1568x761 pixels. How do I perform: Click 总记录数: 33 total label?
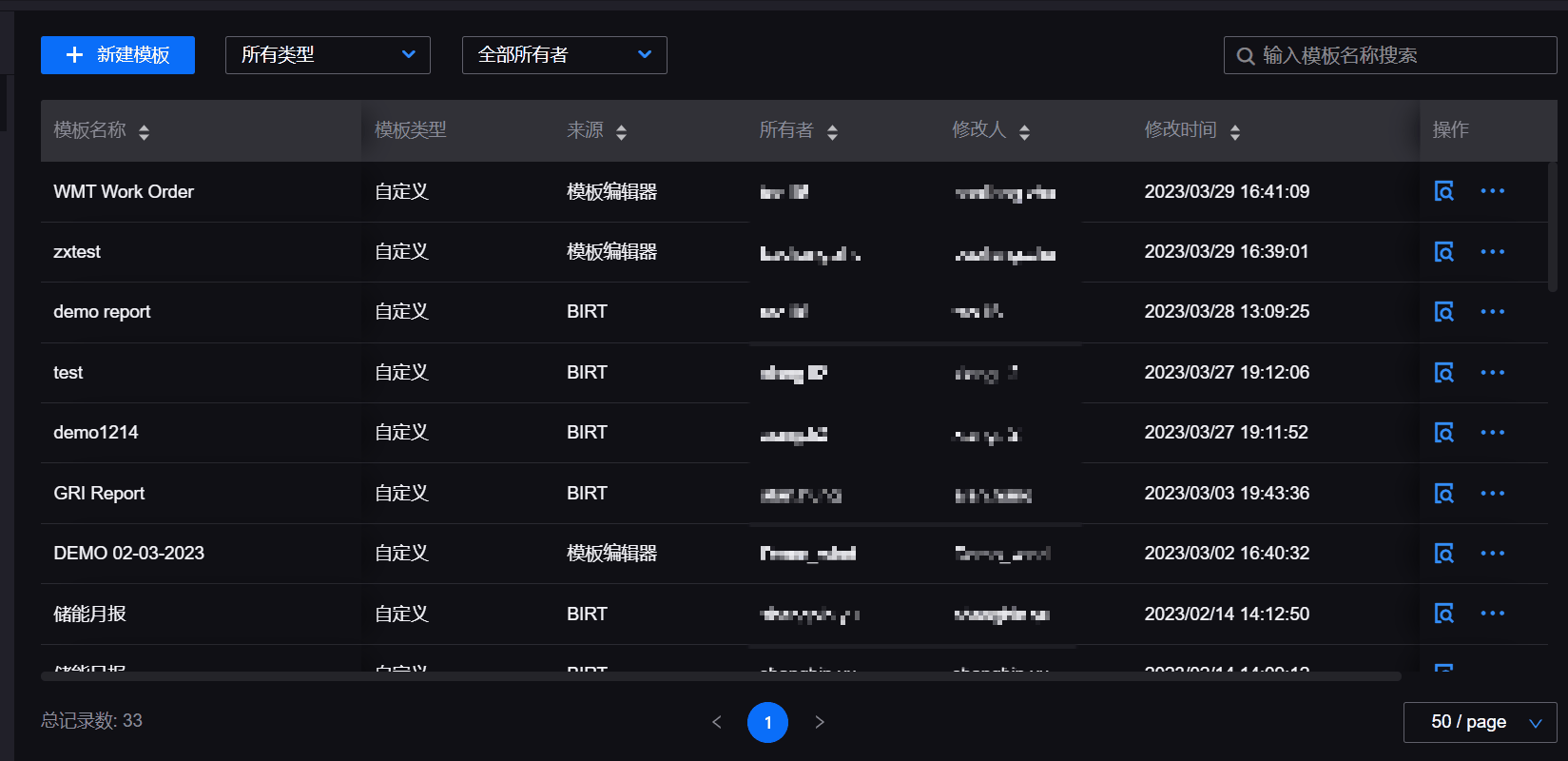pyautogui.click(x=91, y=721)
